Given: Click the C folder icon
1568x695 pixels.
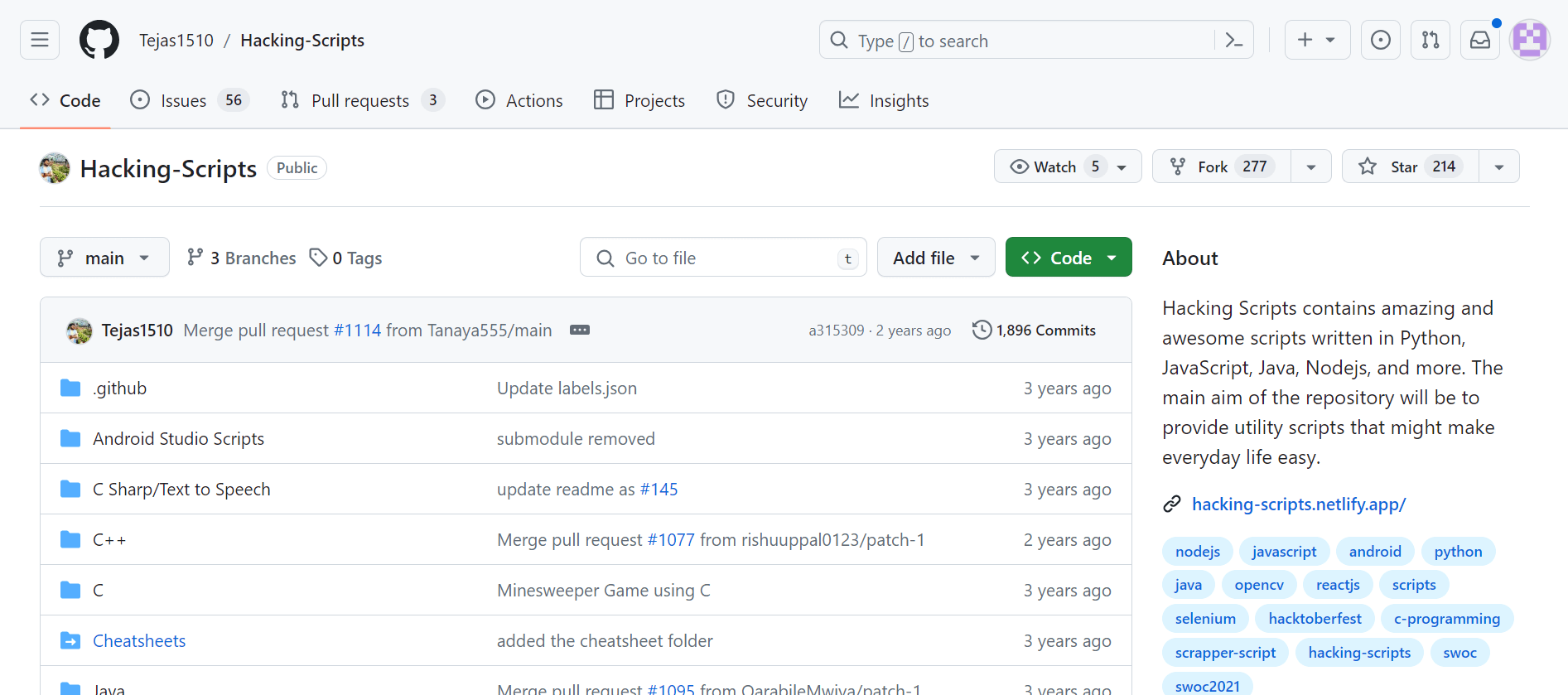Looking at the screenshot, I should (70, 590).
